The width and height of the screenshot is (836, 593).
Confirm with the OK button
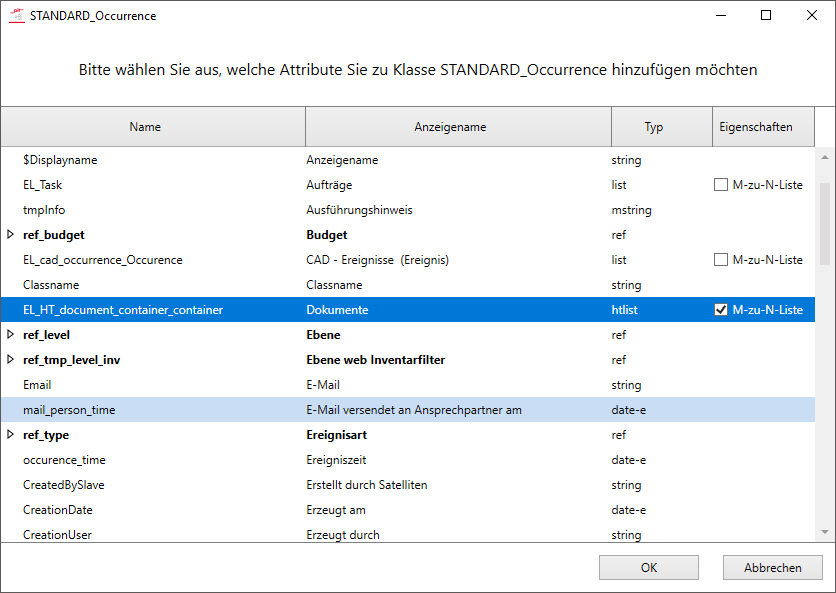(x=649, y=568)
